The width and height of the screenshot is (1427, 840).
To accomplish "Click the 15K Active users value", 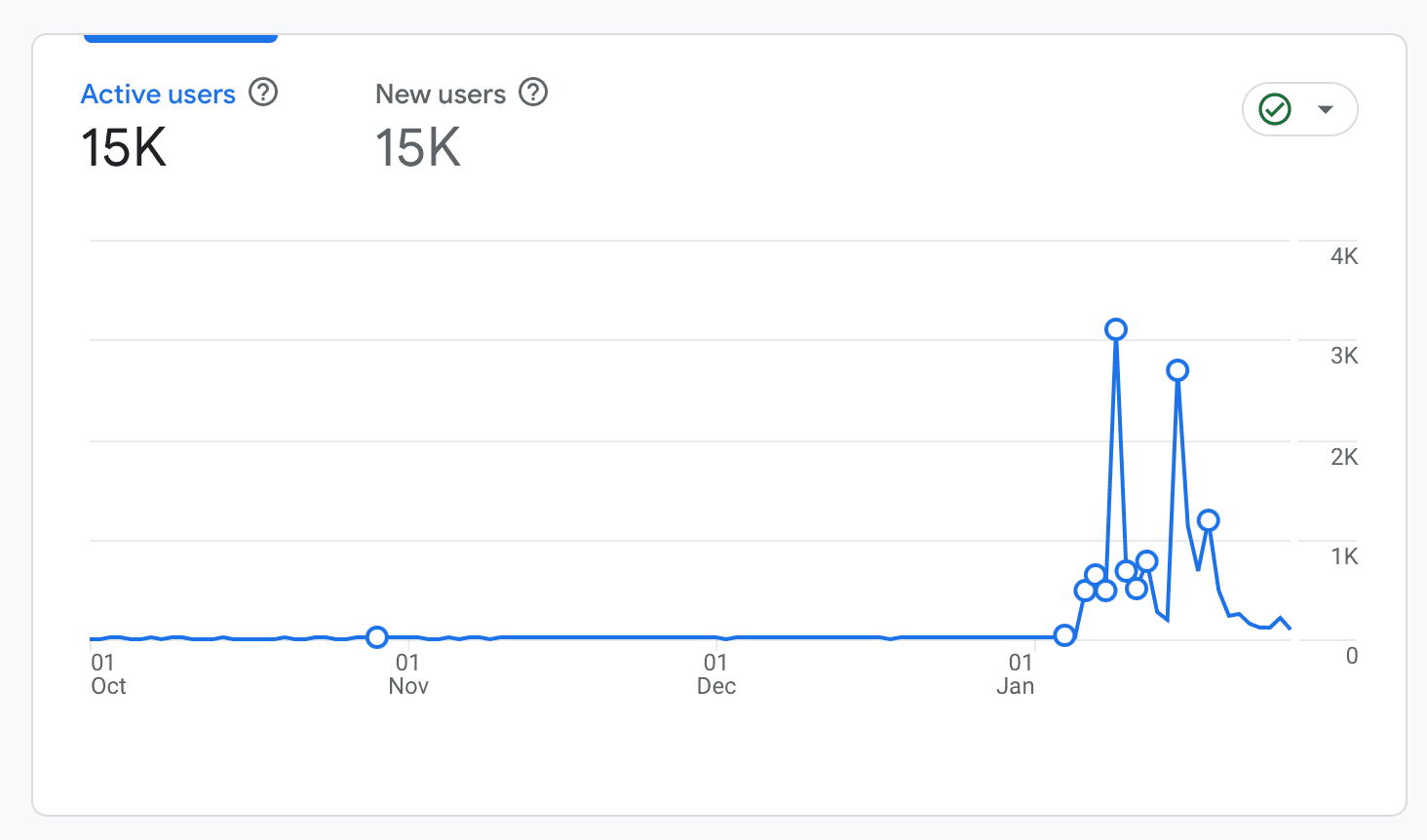I will [123, 148].
